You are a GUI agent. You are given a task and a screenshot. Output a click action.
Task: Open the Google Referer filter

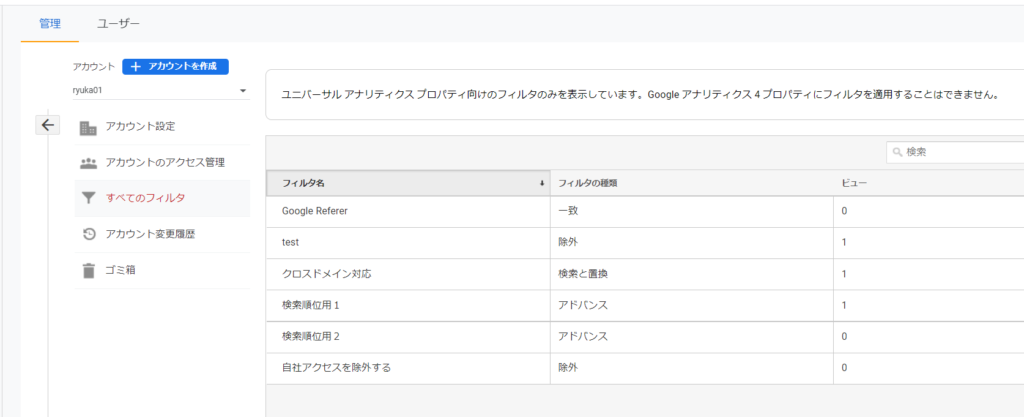(314, 211)
